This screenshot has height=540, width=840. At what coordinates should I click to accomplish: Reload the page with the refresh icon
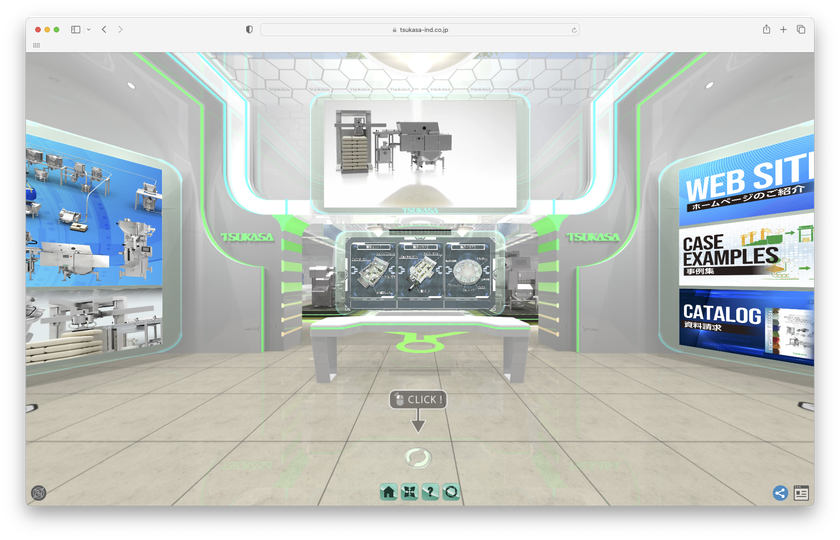click(x=574, y=30)
